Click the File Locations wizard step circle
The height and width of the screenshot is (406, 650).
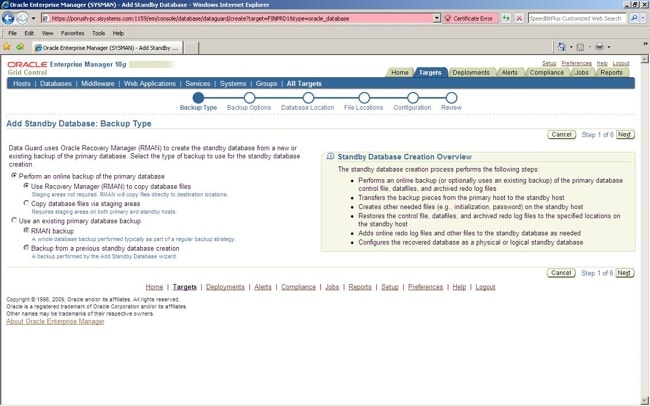point(364,98)
